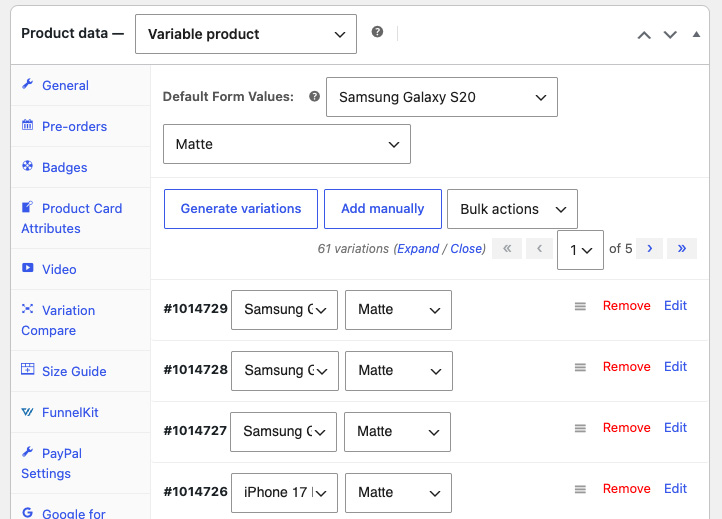
Task: Switch to the Video tab
Action: [81, 269]
